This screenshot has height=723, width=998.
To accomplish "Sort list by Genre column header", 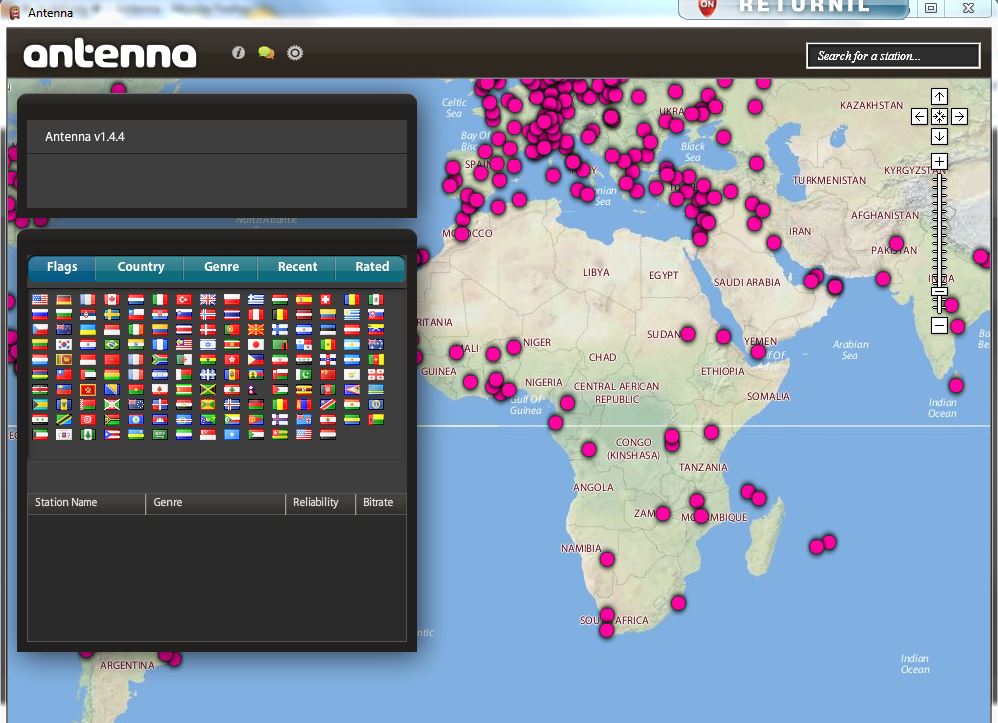I will click(215, 503).
